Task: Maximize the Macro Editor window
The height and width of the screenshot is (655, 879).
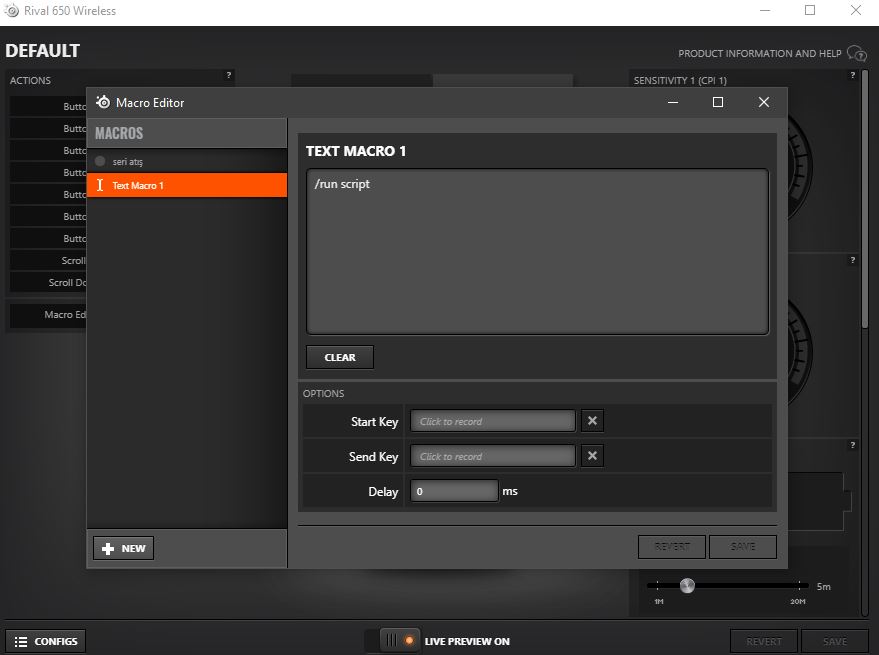Action: click(x=717, y=102)
